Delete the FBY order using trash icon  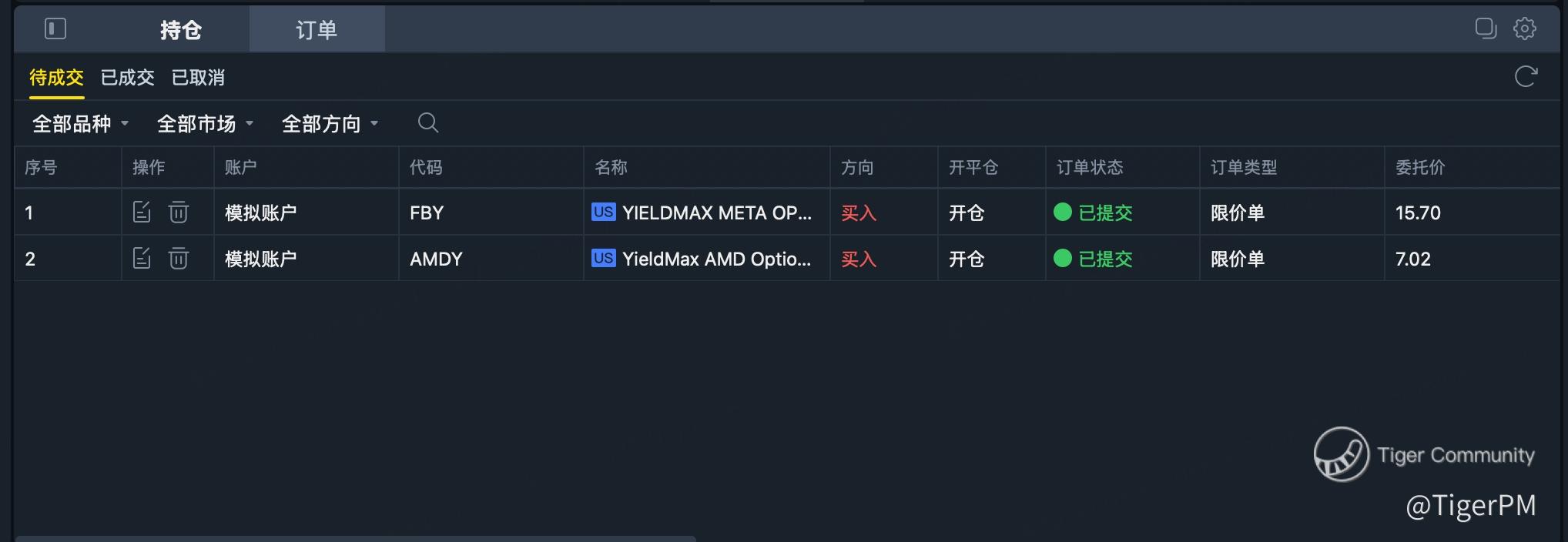pos(179,212)
